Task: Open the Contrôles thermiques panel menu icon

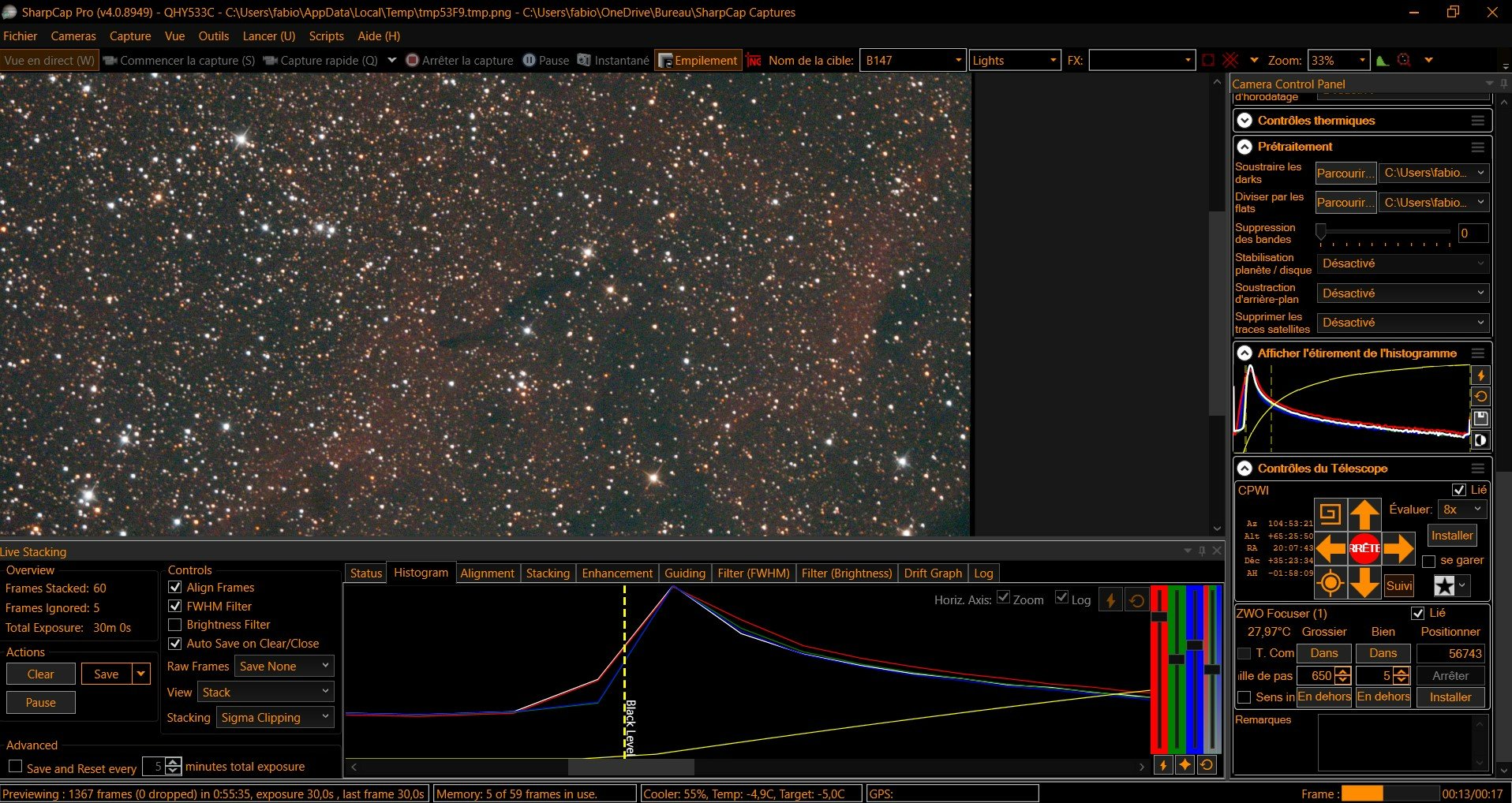Action: pyautogui.click(x=1478, y=121)
